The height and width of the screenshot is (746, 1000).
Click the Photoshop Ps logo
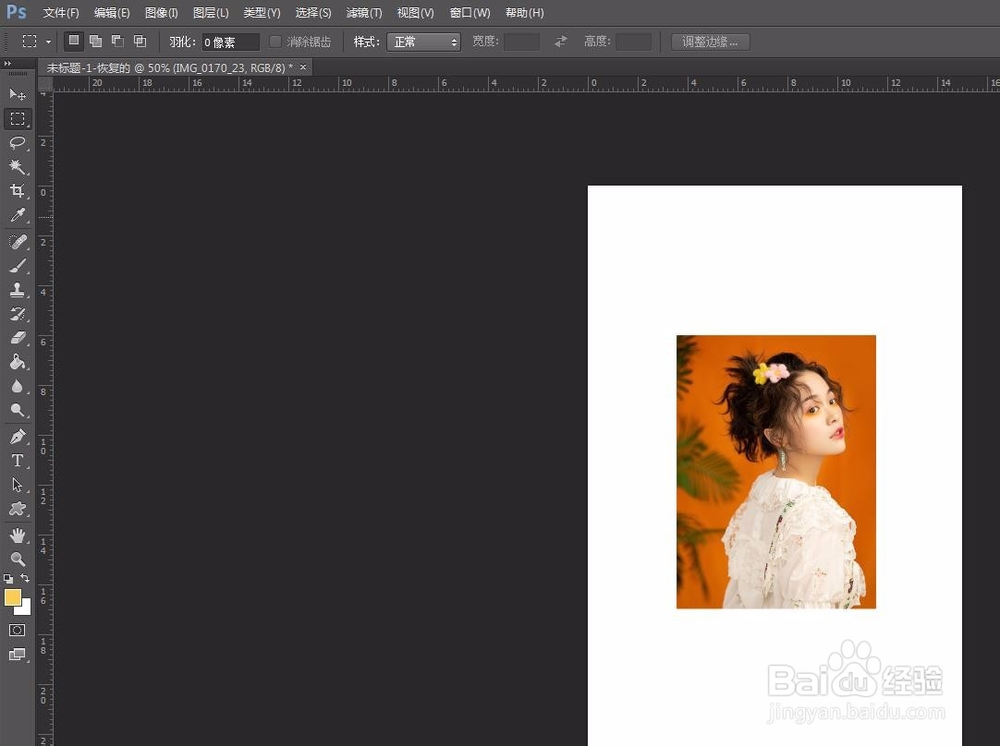coord(17,12)
